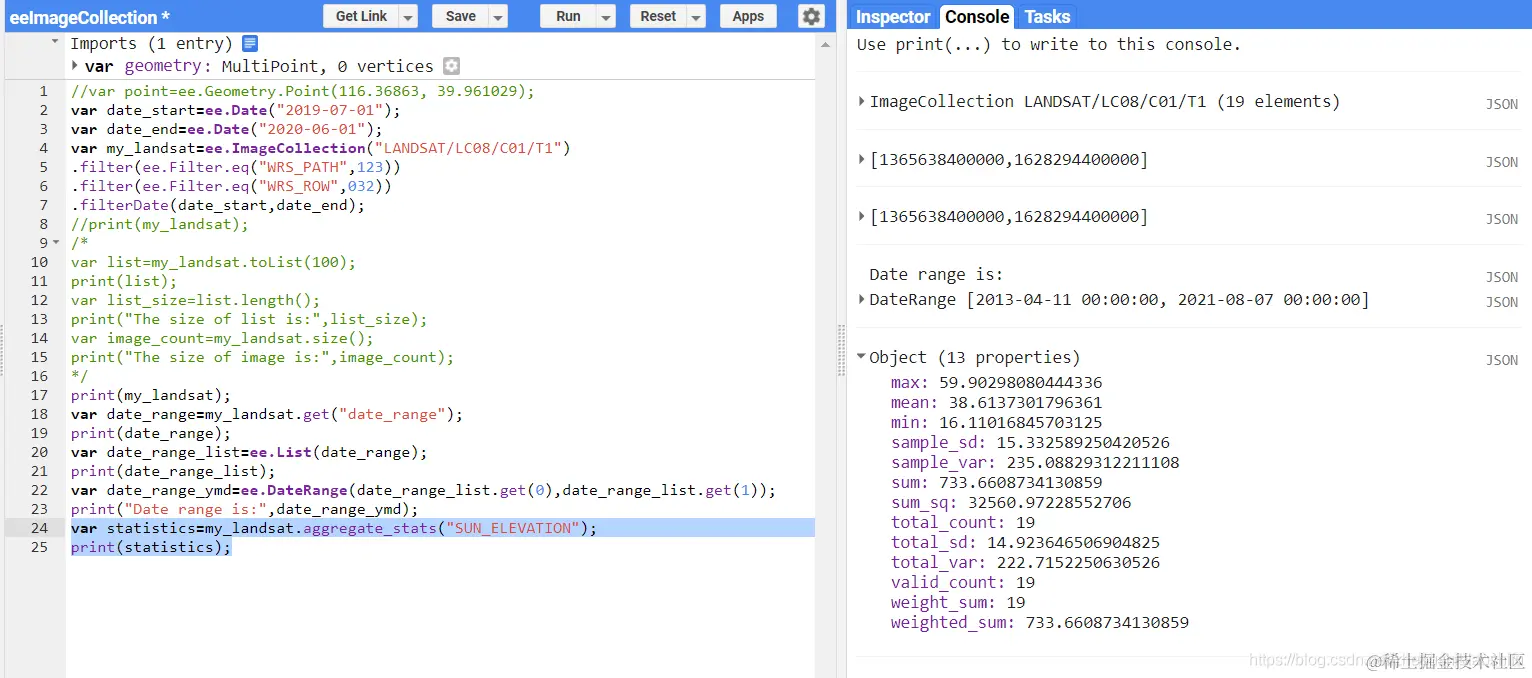Click the eeImageCollection script title
The height and width of the screenshot is (678, 1532).
point(89,17)
